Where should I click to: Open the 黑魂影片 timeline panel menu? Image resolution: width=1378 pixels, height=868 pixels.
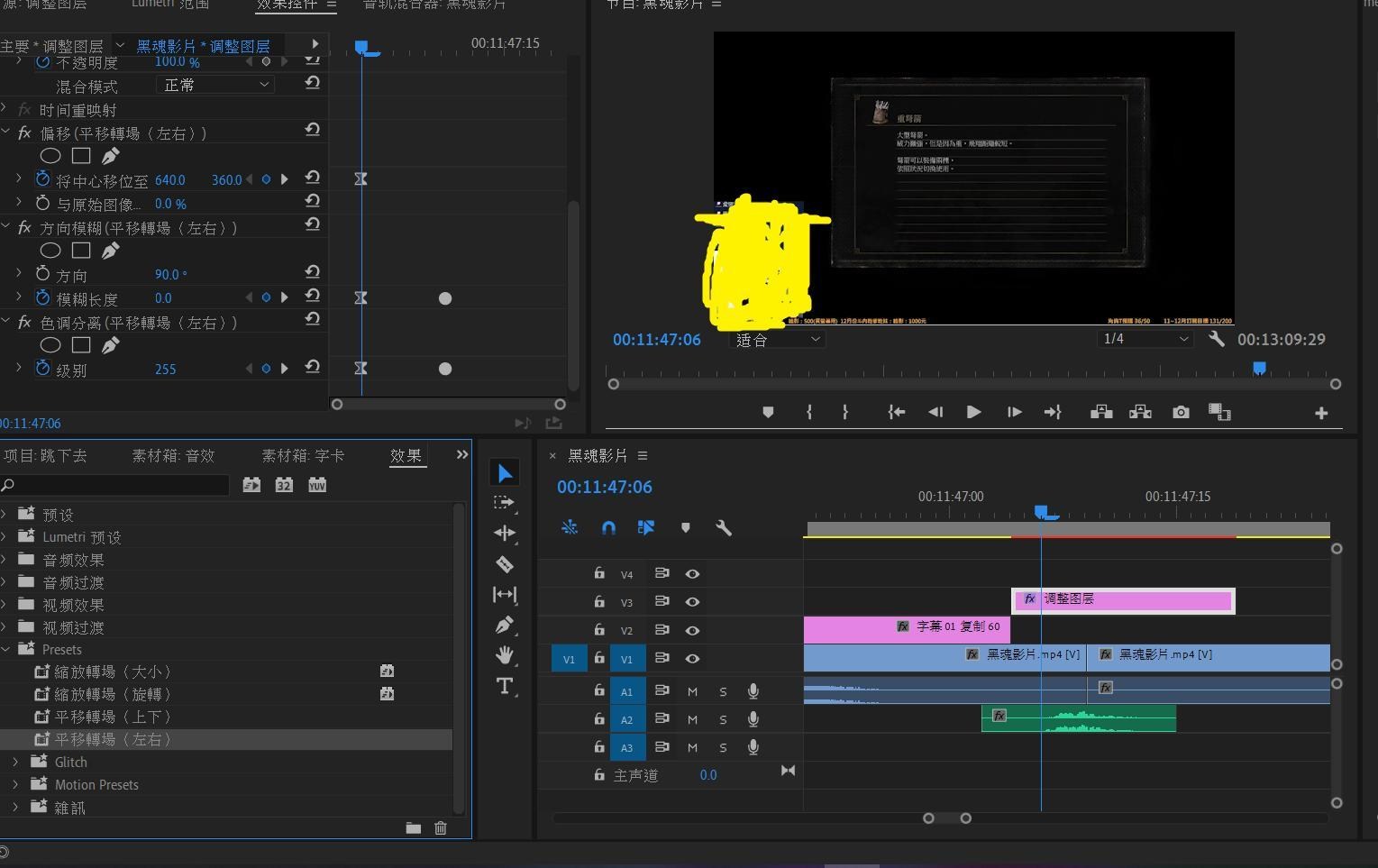[x=643, y=455]
